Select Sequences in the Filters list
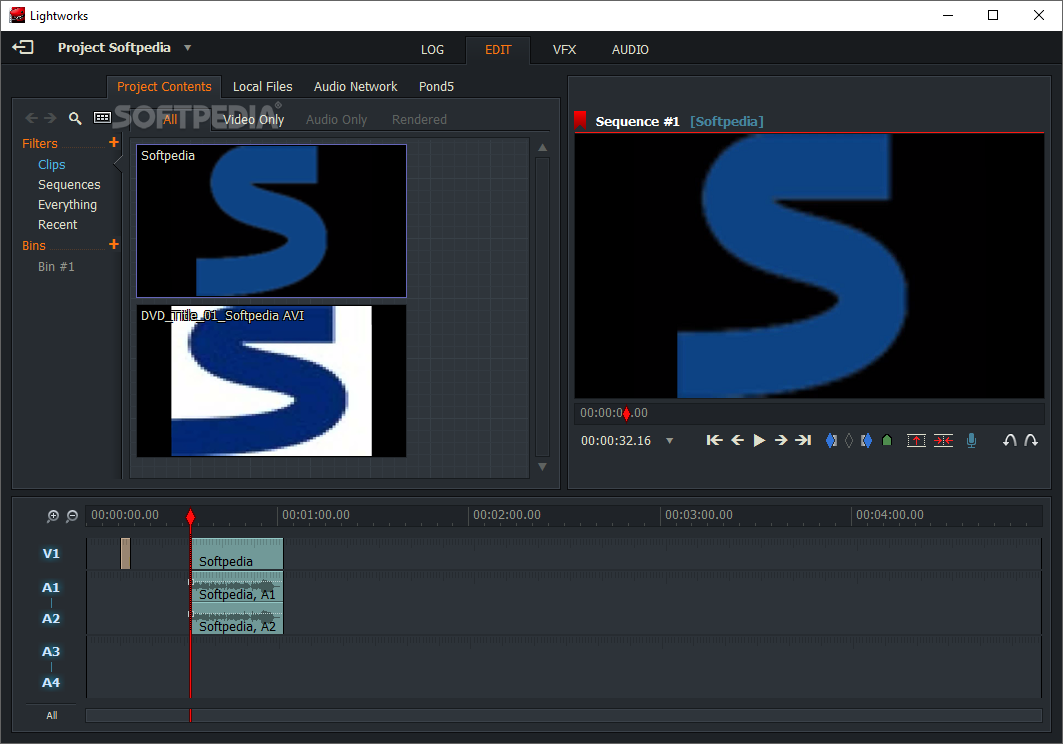1063x744 pixels. click(x=69, y=184)
